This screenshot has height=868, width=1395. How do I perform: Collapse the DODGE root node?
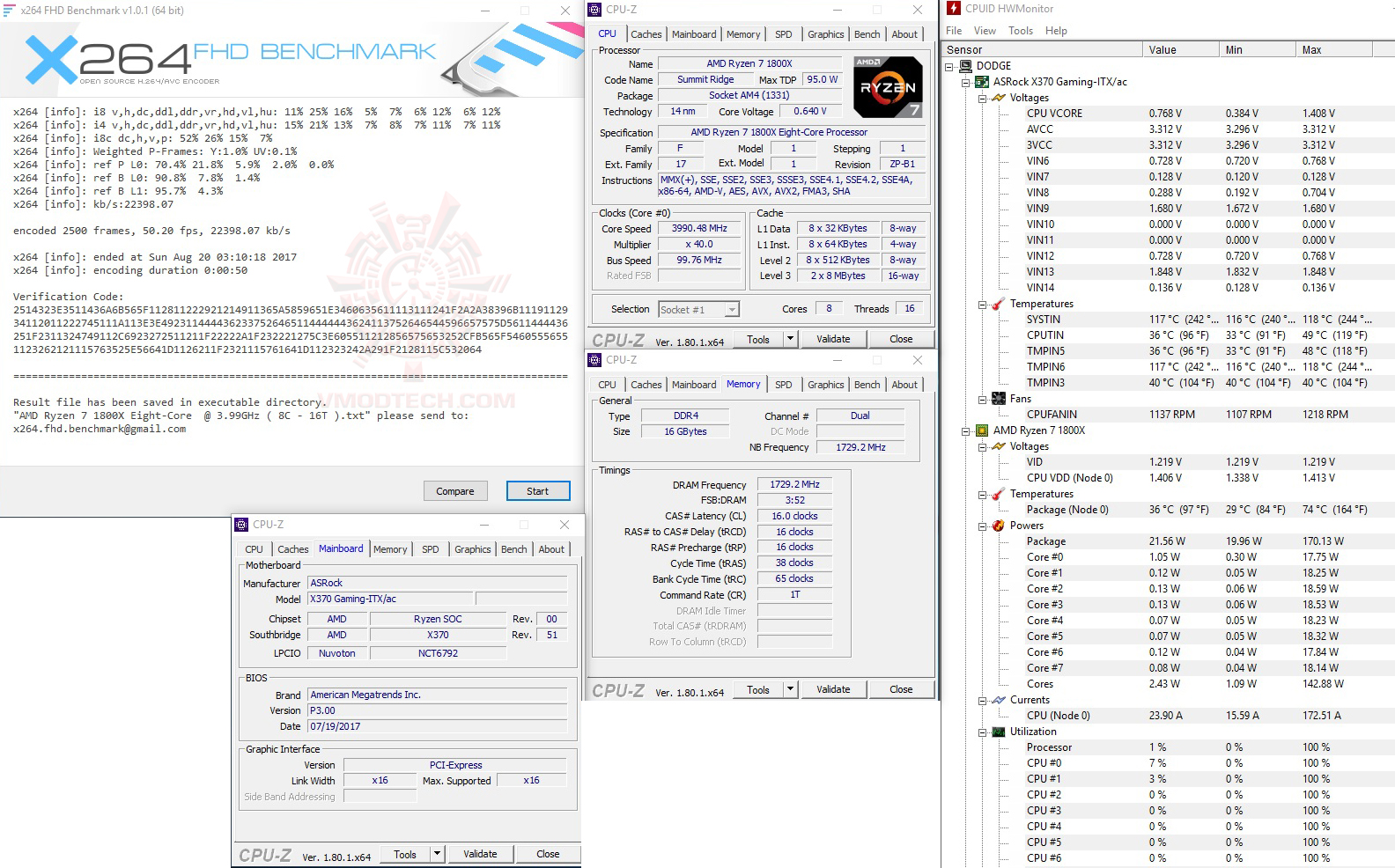coord(949,67)
